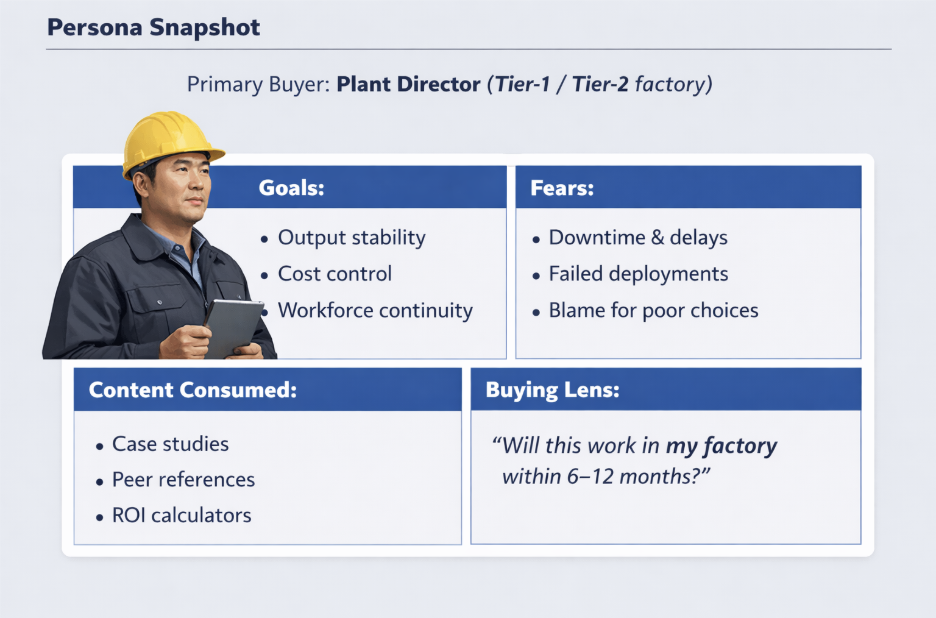Click the Buying Lens header
Image resolution: width=936 pixels, height=618 pixels.
coord(665,389)
